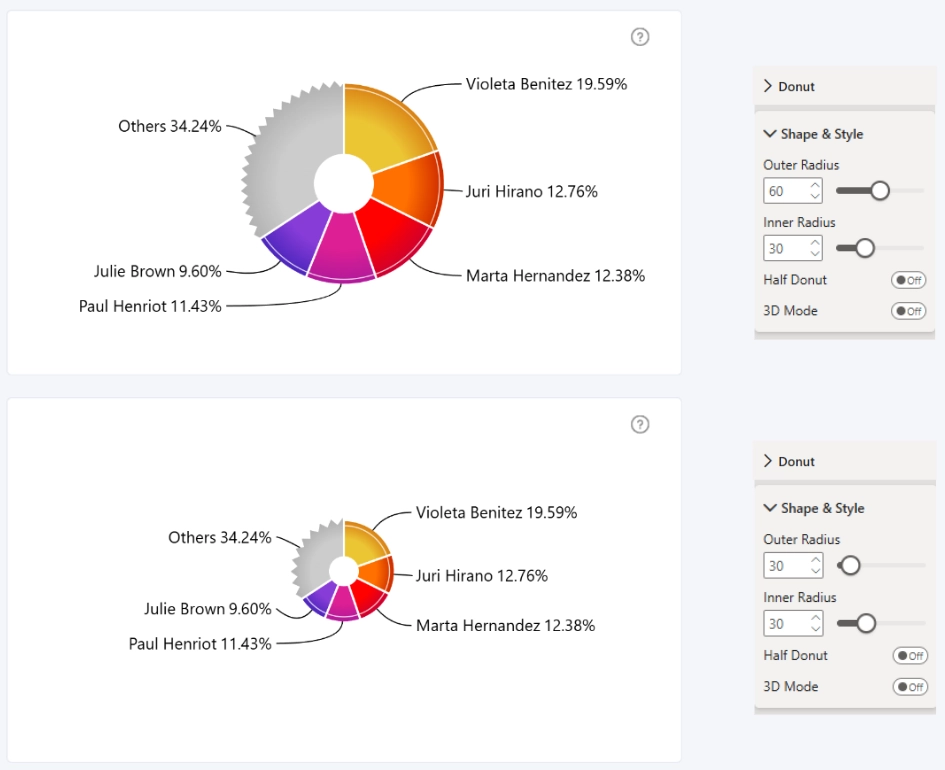
Task: Decrease Inner Radius value in top panel
Action: (x=815, y=254)
